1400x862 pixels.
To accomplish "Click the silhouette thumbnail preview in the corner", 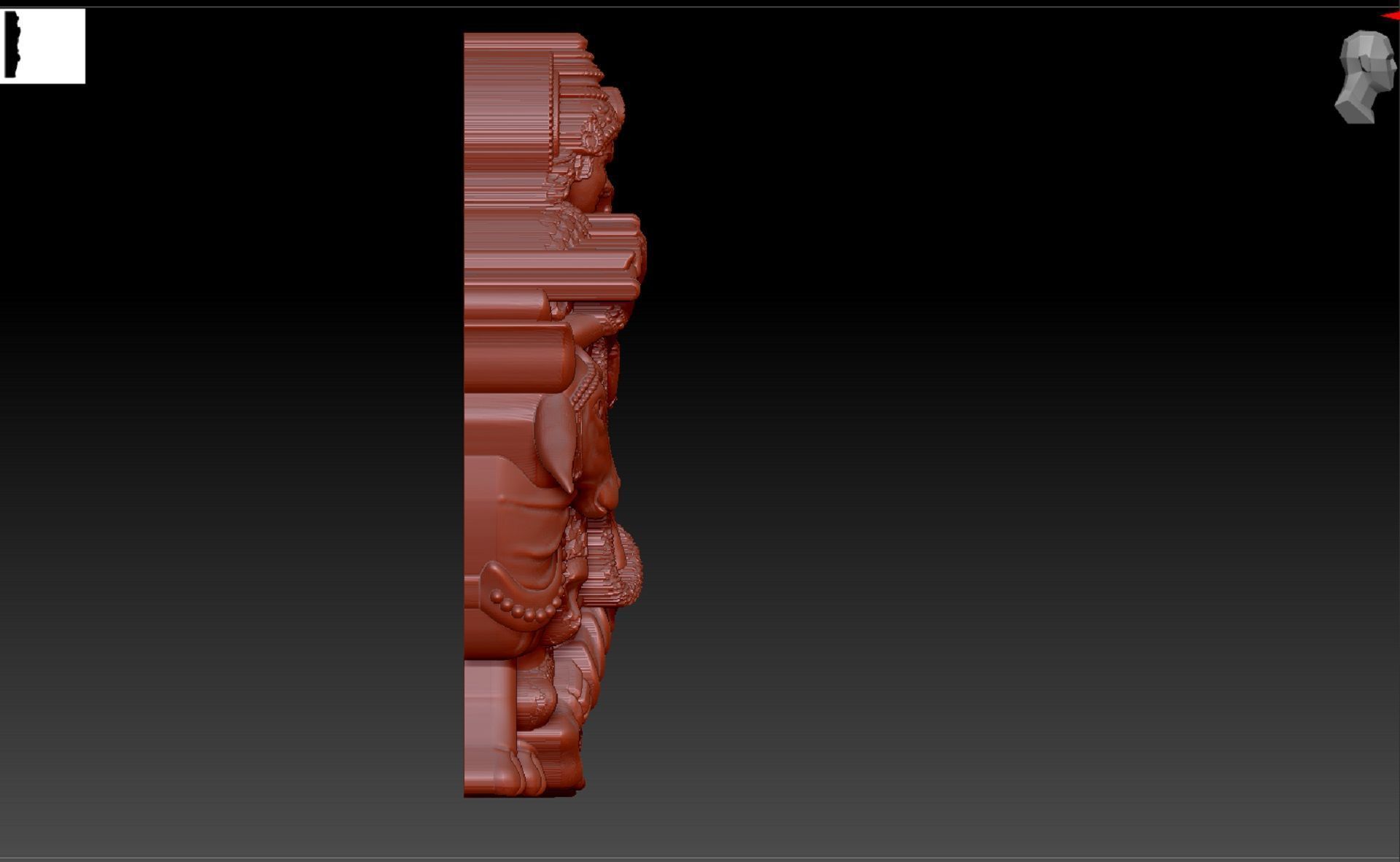I will tap(42, 46).
